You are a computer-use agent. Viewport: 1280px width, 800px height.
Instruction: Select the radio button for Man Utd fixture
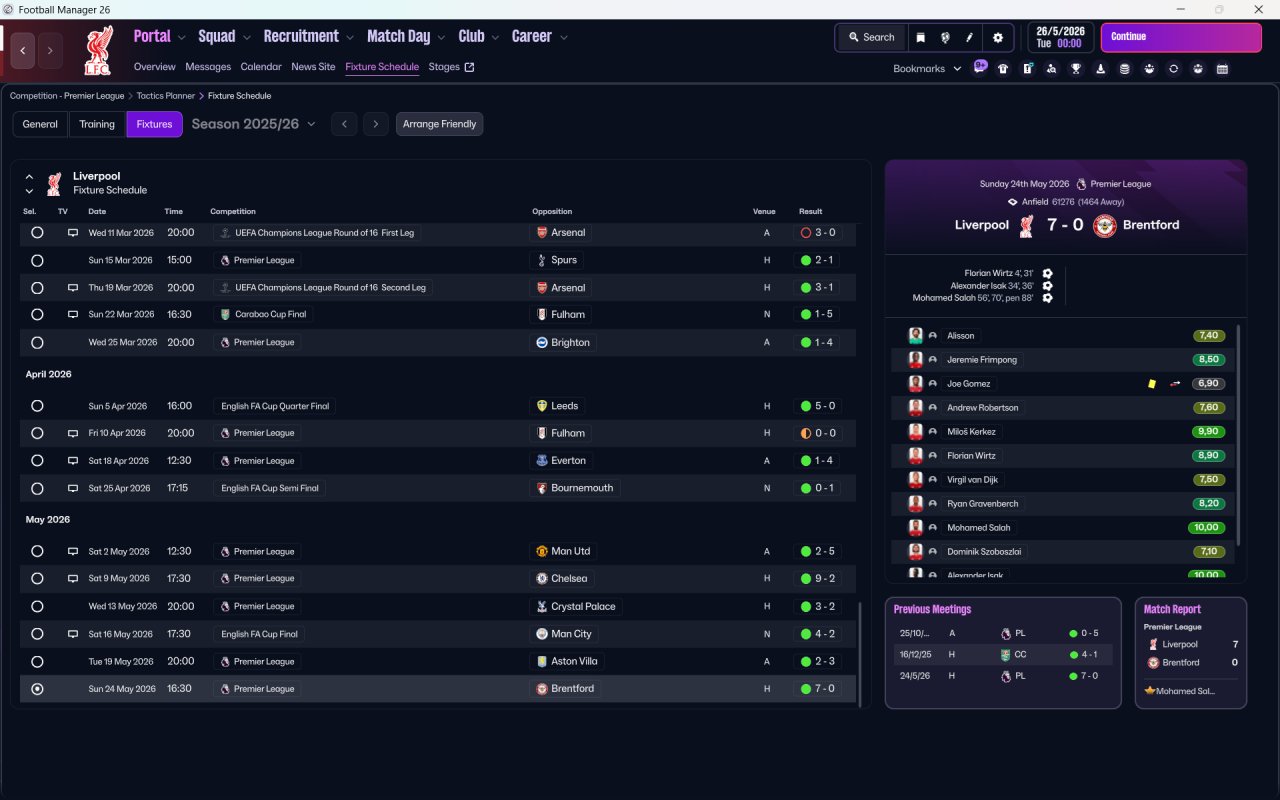point(37,552)
